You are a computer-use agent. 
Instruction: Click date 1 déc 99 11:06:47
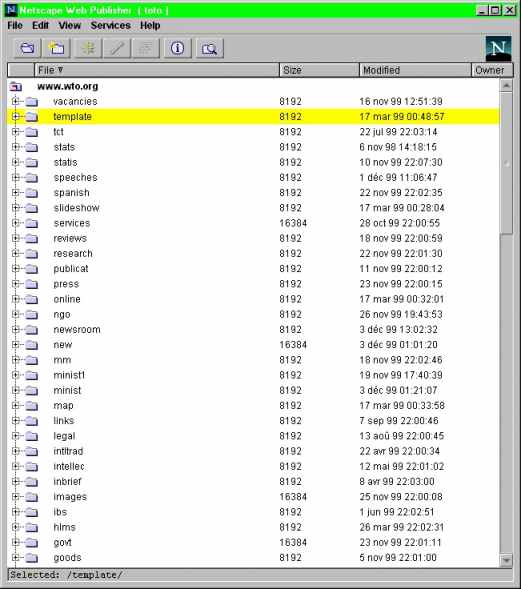point(398,178)
